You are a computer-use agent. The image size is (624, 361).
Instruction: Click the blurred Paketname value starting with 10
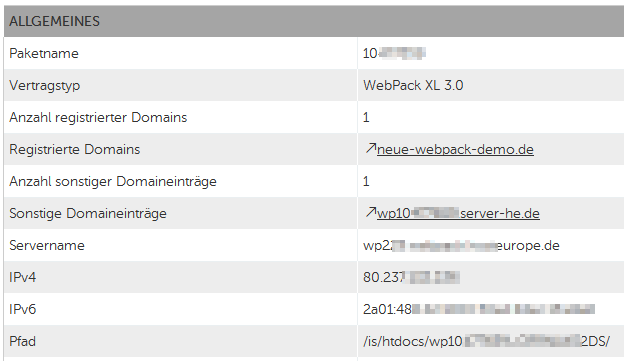tap(394, 53)
